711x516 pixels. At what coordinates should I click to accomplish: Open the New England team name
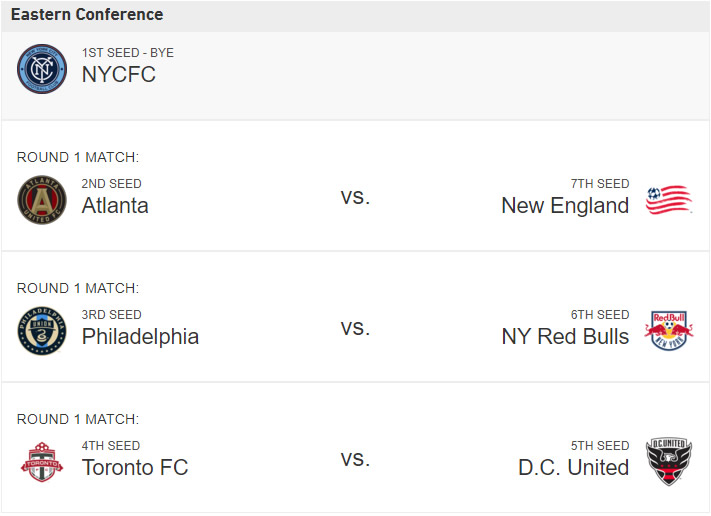click(565, 206)
